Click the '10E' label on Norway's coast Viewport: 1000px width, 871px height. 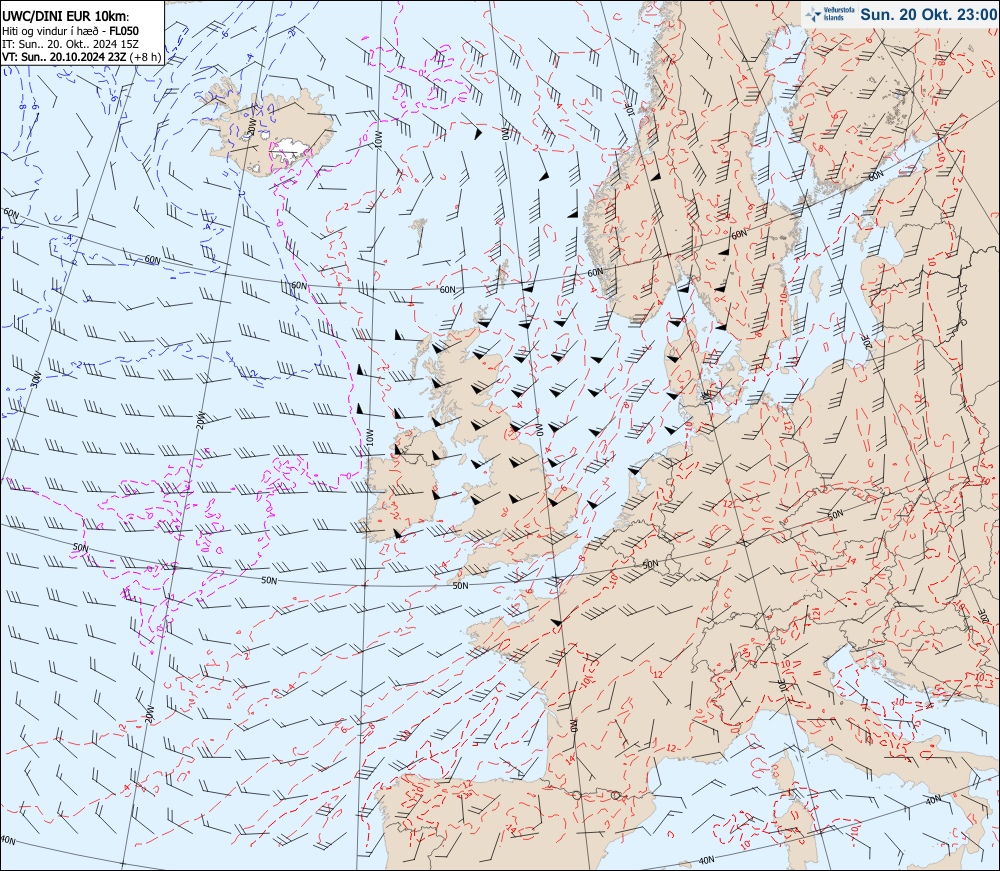[629, 110]
